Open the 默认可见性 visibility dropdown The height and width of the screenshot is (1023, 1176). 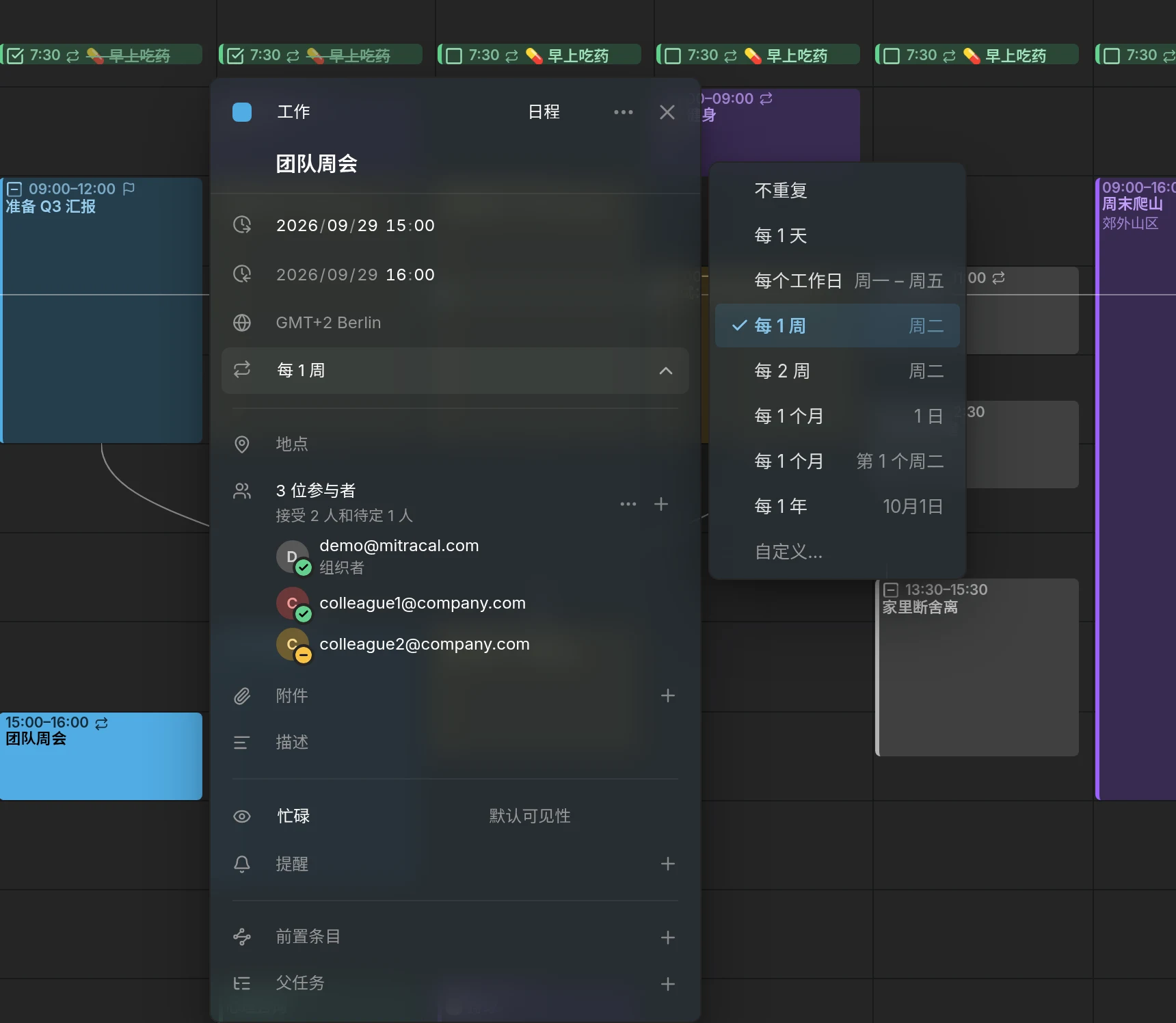(x=530, y=816)
